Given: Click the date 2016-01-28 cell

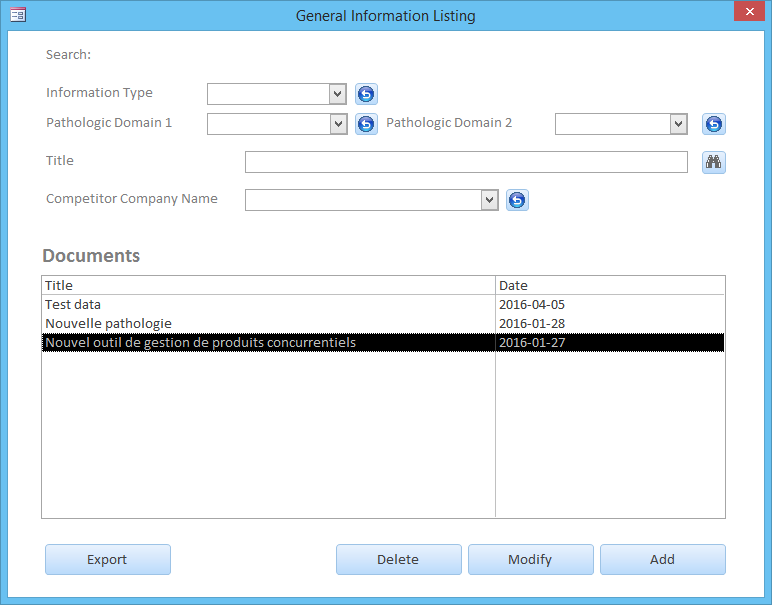Looking at the screenshot, I should tap(610, 323).
